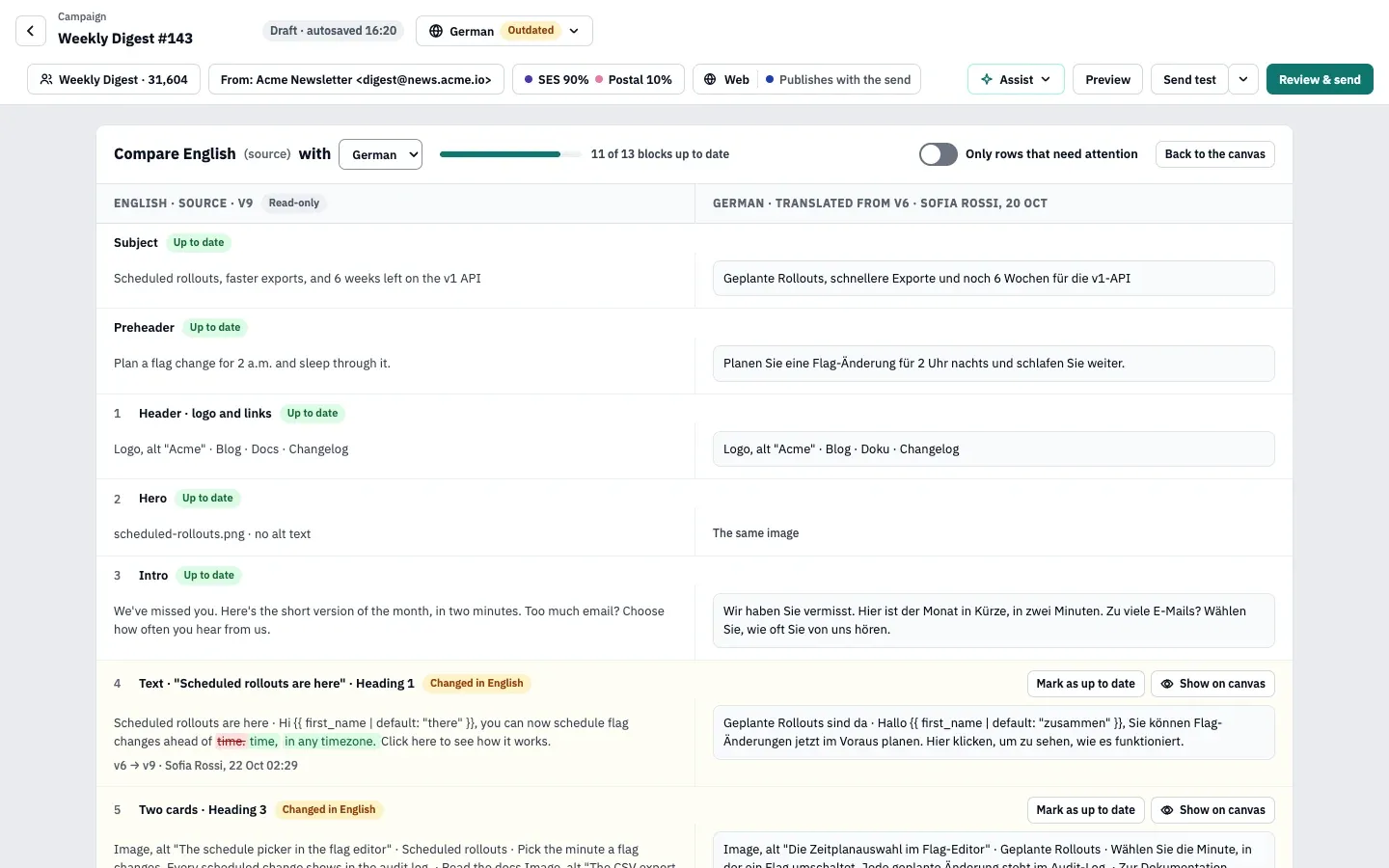The image size is (1389, 868).
Task: Edit the German subject line field
Action: pos(994,278)
